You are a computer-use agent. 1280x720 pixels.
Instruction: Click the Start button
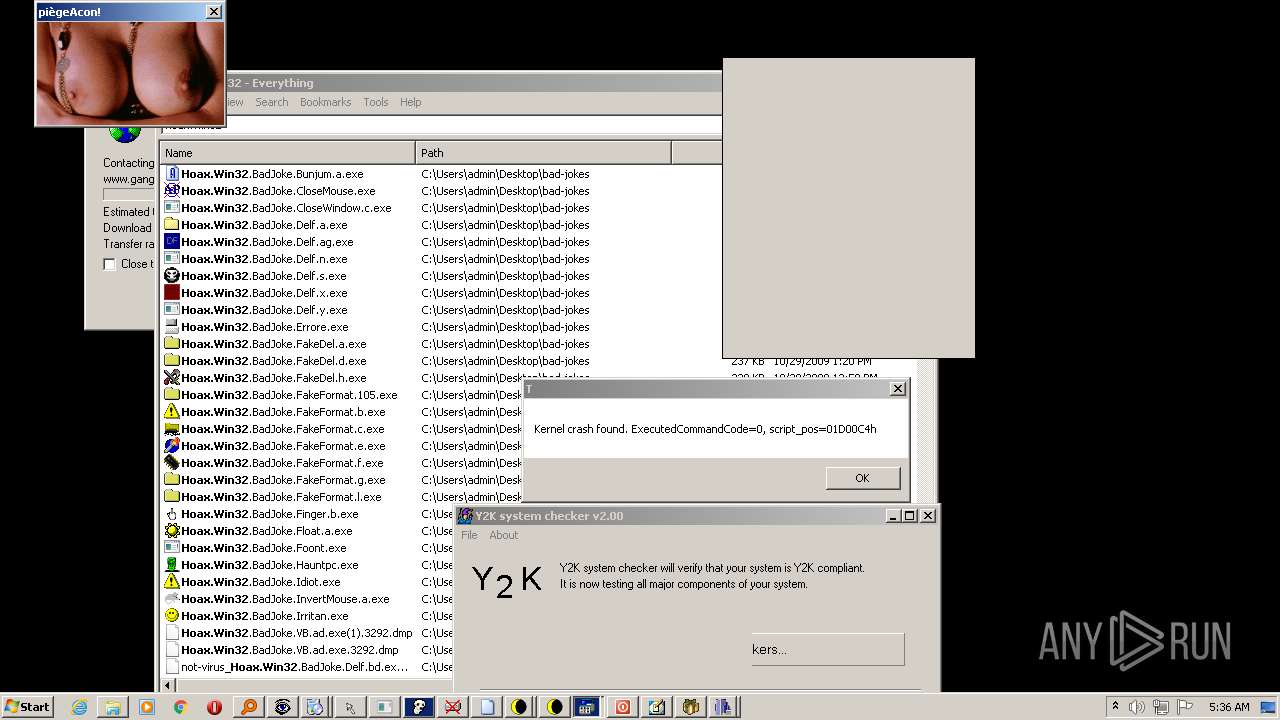[x=28, y=707]
